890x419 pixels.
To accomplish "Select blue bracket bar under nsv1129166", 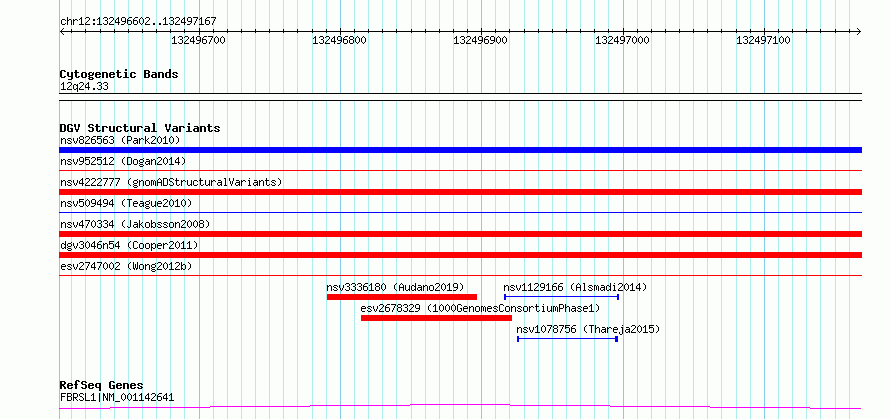I will tap(561, 297).
